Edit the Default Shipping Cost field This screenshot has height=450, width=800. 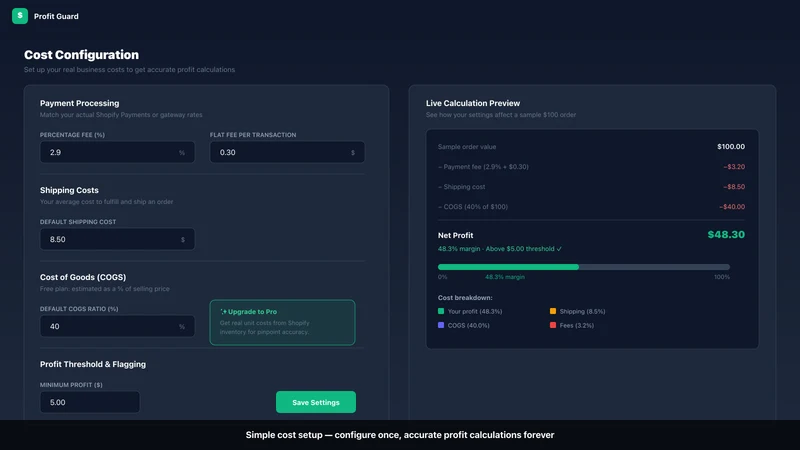[117, 239]
